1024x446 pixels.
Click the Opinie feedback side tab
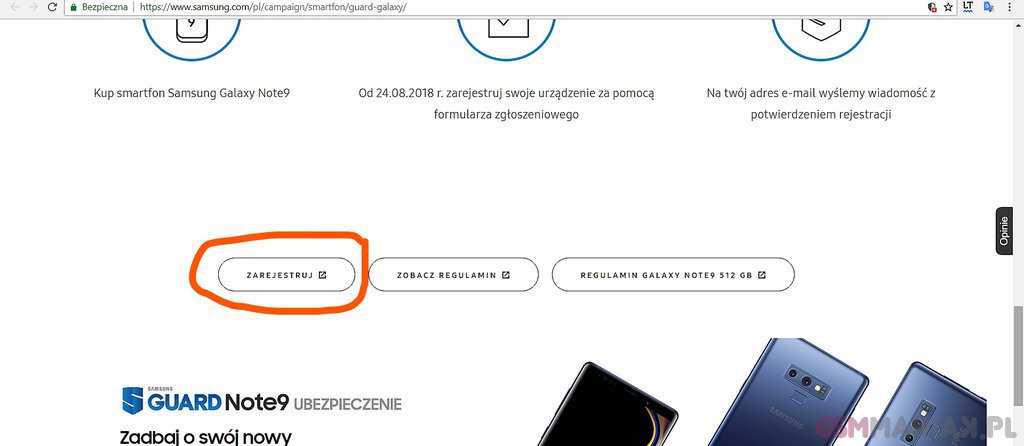click(1005, 231)
